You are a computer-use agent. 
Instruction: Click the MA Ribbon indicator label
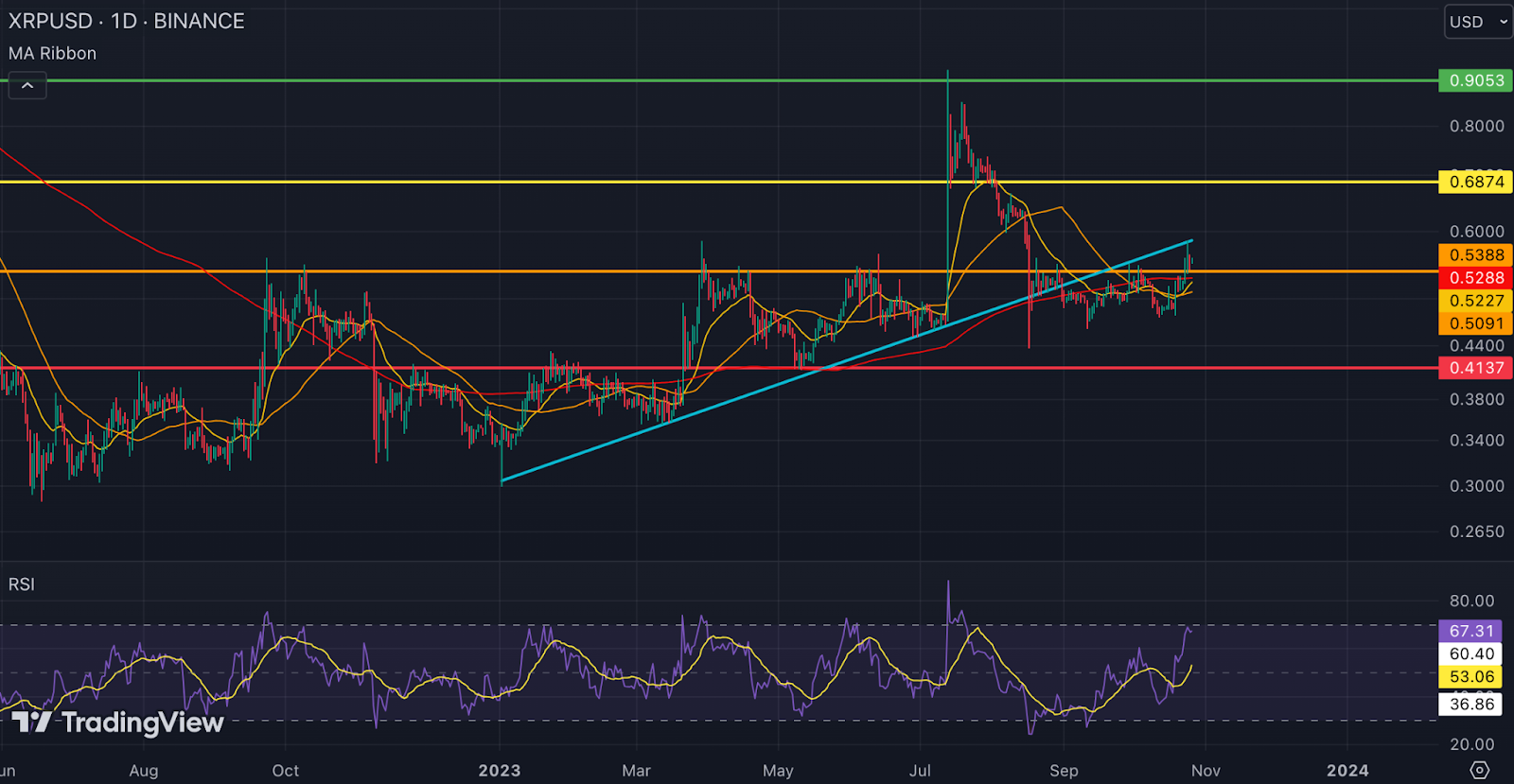(52, 54)
